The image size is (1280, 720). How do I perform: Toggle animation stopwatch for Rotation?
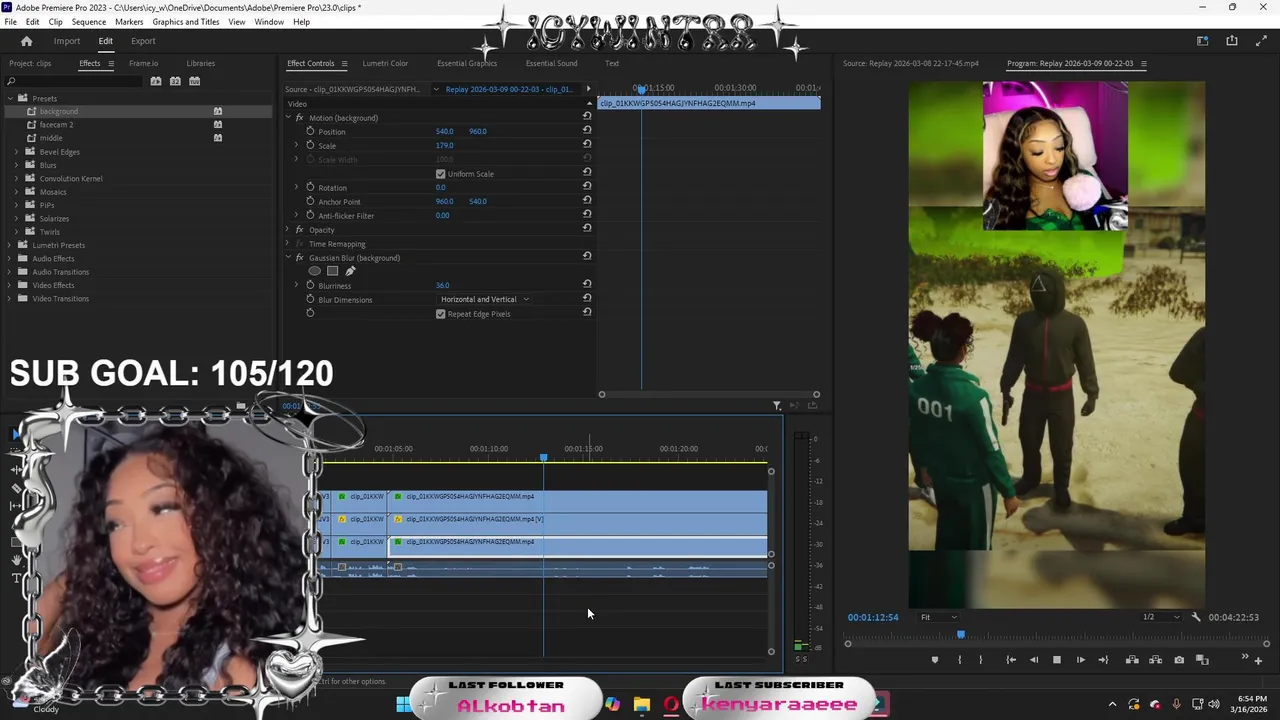point(310,187)
